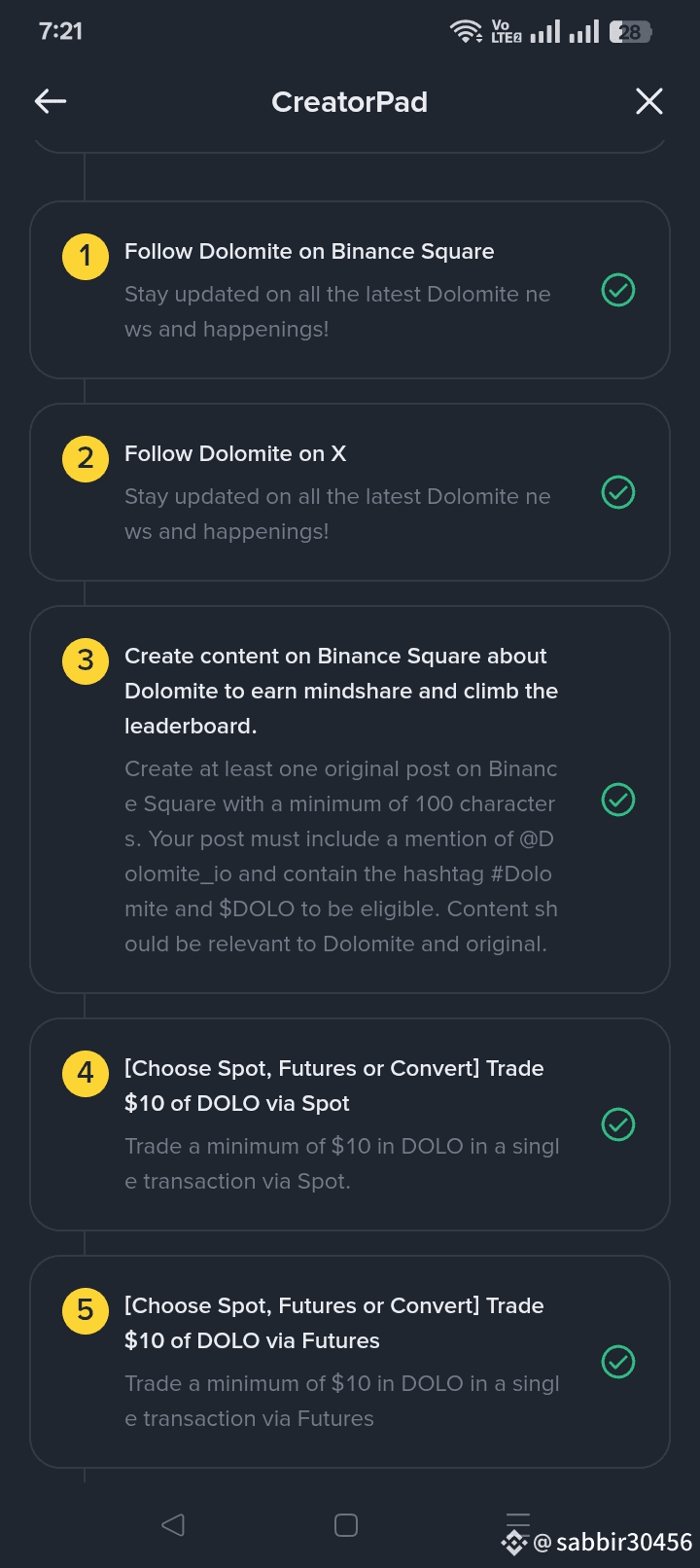
Task: Tap the back arrow in header
Action: pyautogui.click(x=51, y=101)
